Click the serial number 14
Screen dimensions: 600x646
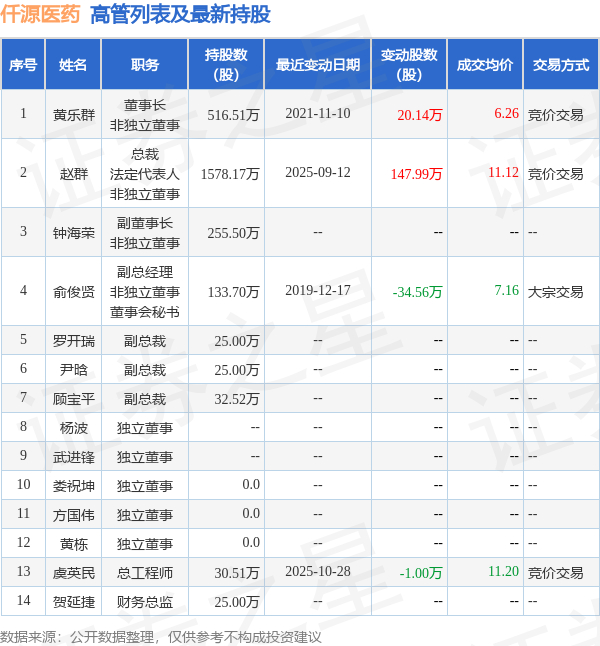click(23, 600)
